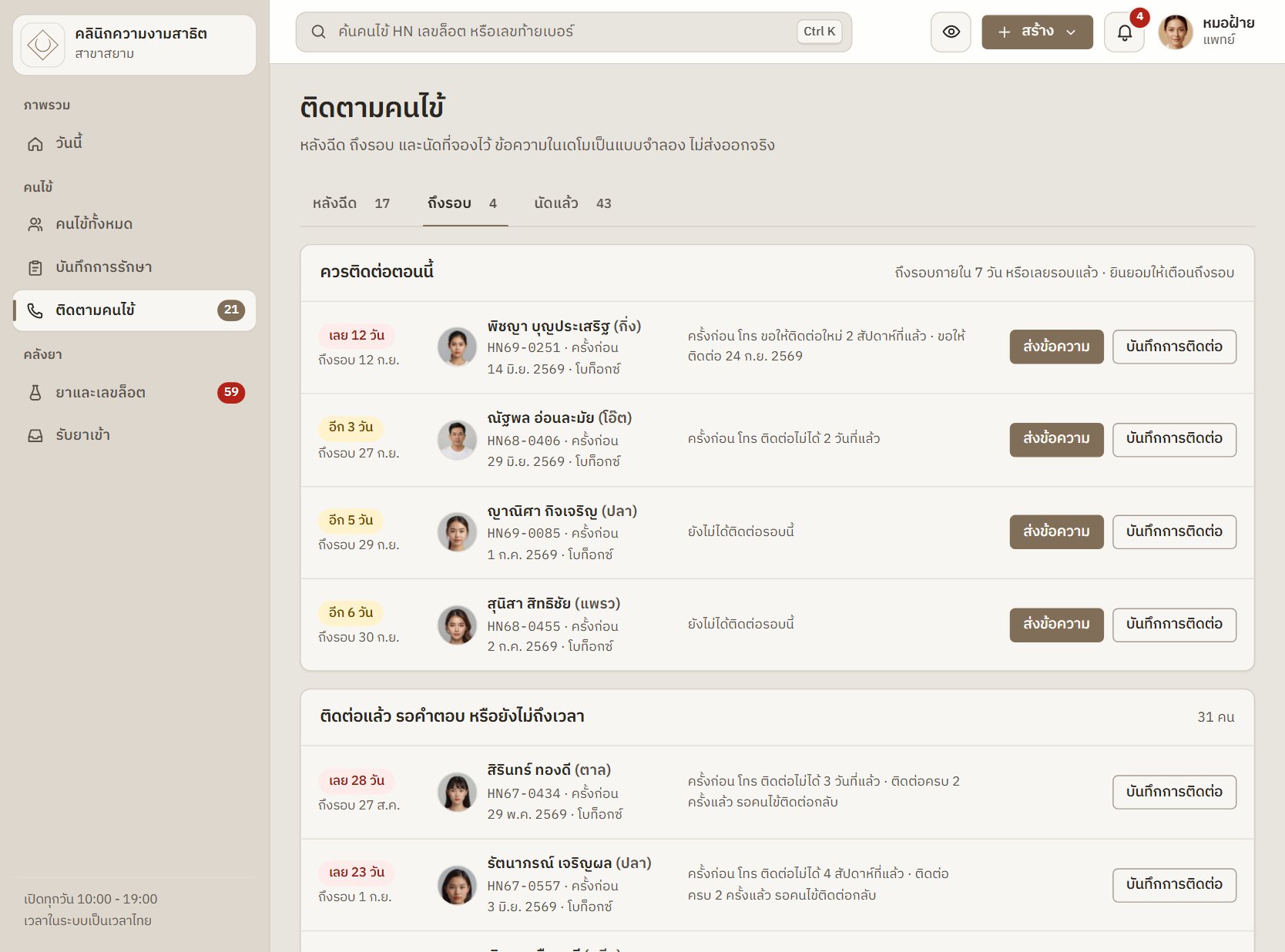The width and height of the screenshot is (1285, 952).
Task: Send message to ญาณิศา กิจเจริญ
Action: click(1056, 531)
